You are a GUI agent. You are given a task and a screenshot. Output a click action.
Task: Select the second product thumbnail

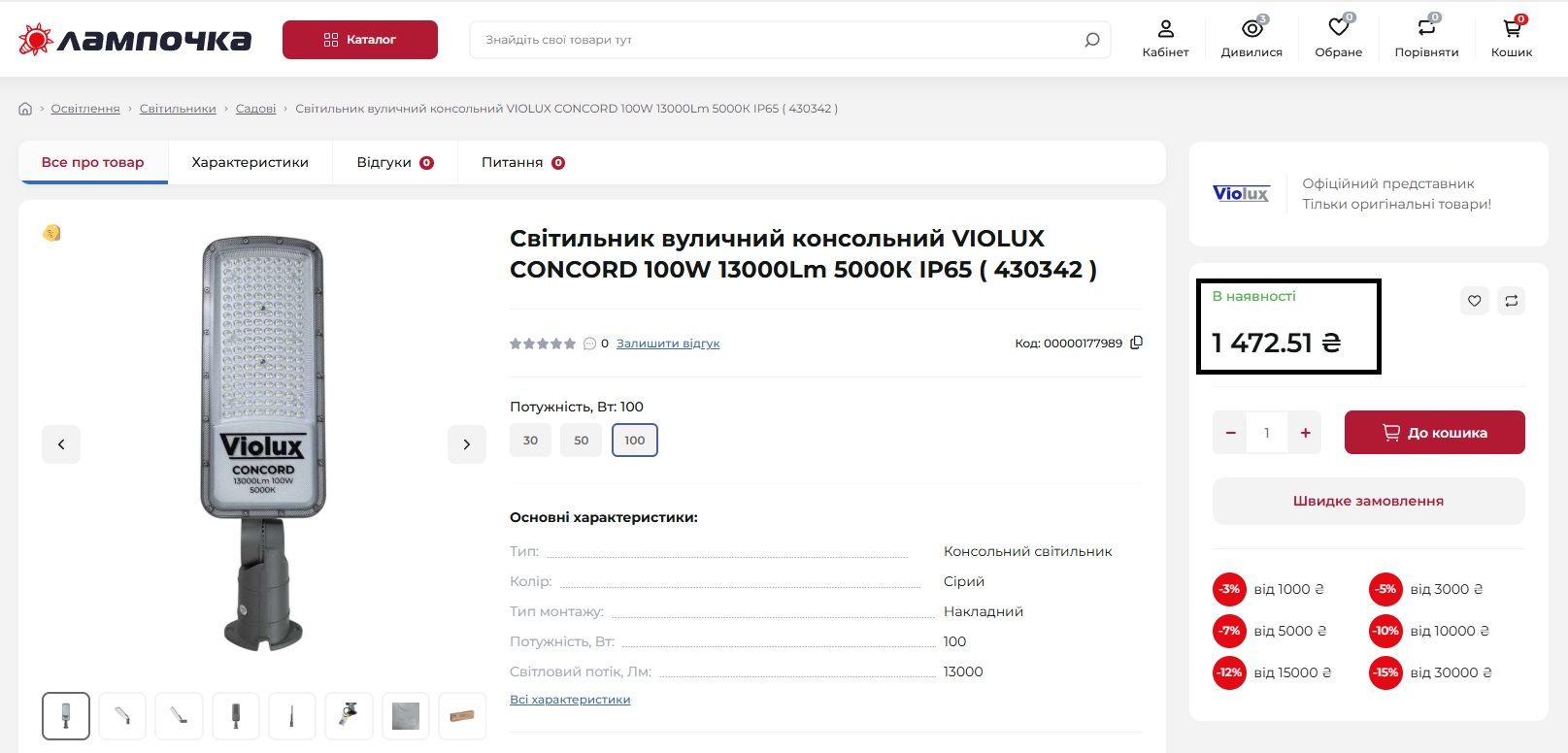tap(122, 716)
